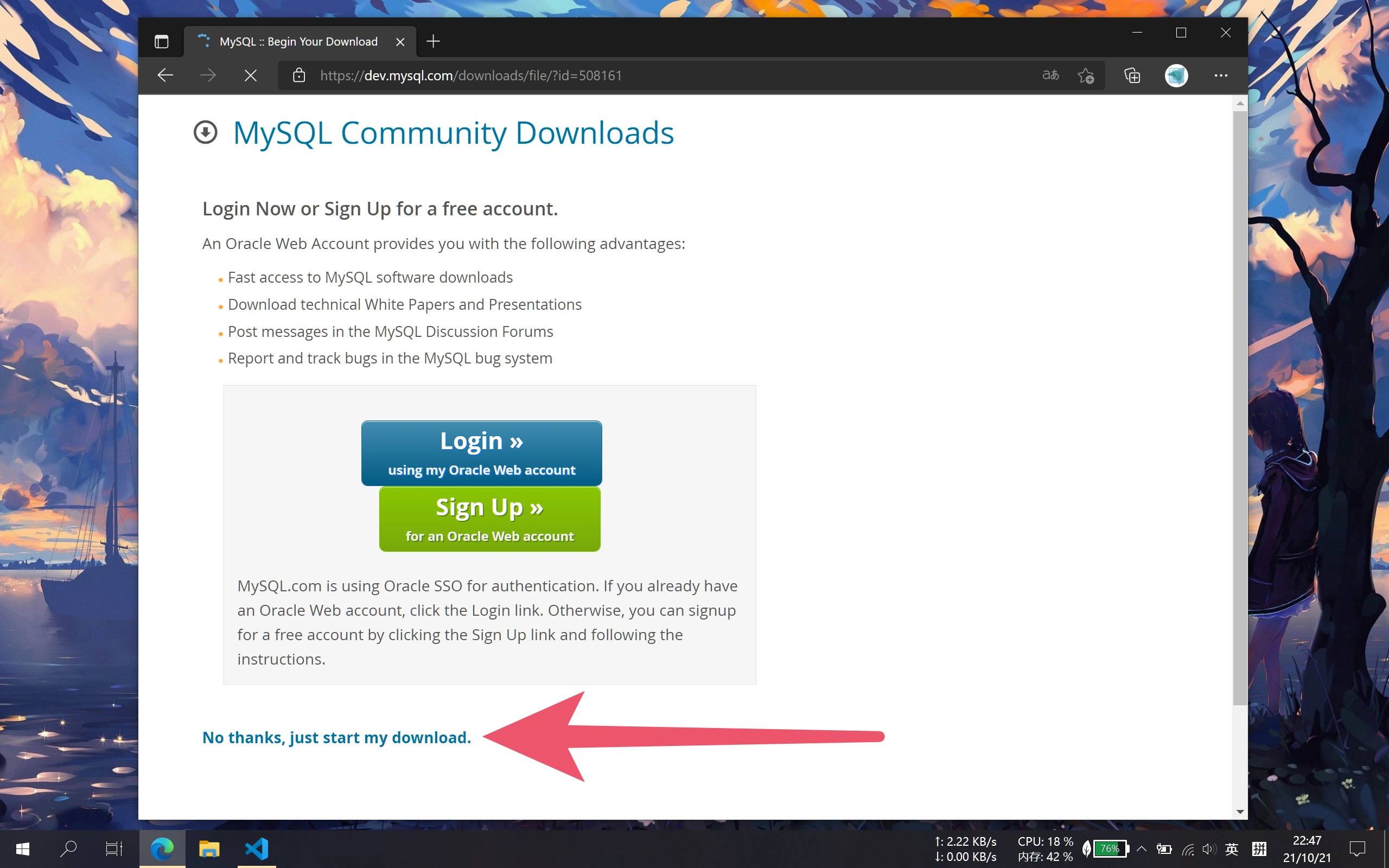Open the volume speaker tray icon

click(1209, 848)
